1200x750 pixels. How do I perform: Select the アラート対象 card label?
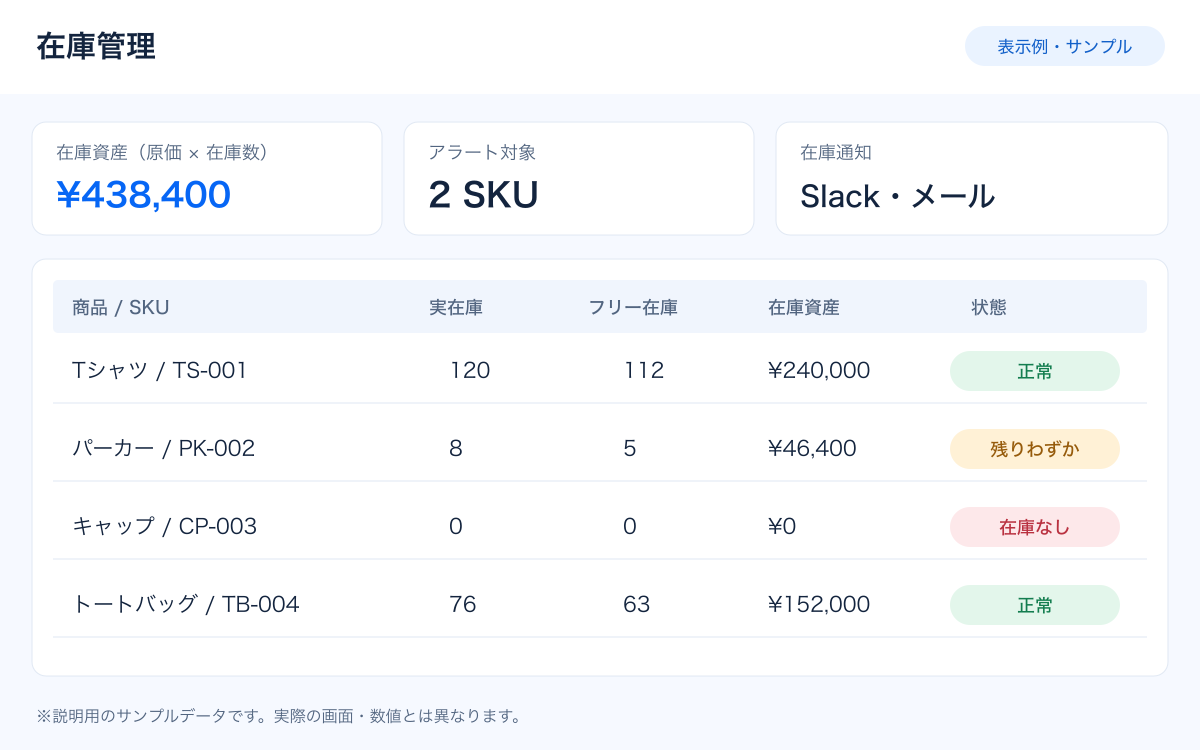[x=482, y=153]
